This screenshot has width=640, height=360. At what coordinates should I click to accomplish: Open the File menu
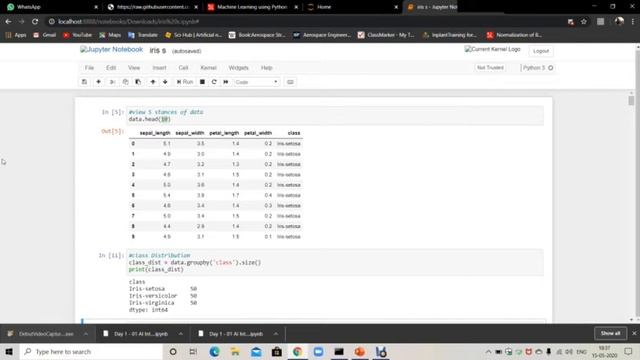(x=89, y=68)
